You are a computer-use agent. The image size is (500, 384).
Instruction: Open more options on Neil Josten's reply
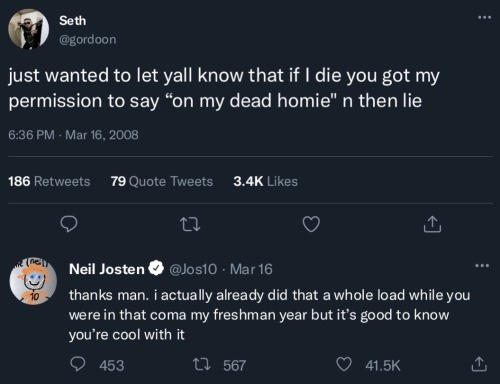click(x=482, y=266)
